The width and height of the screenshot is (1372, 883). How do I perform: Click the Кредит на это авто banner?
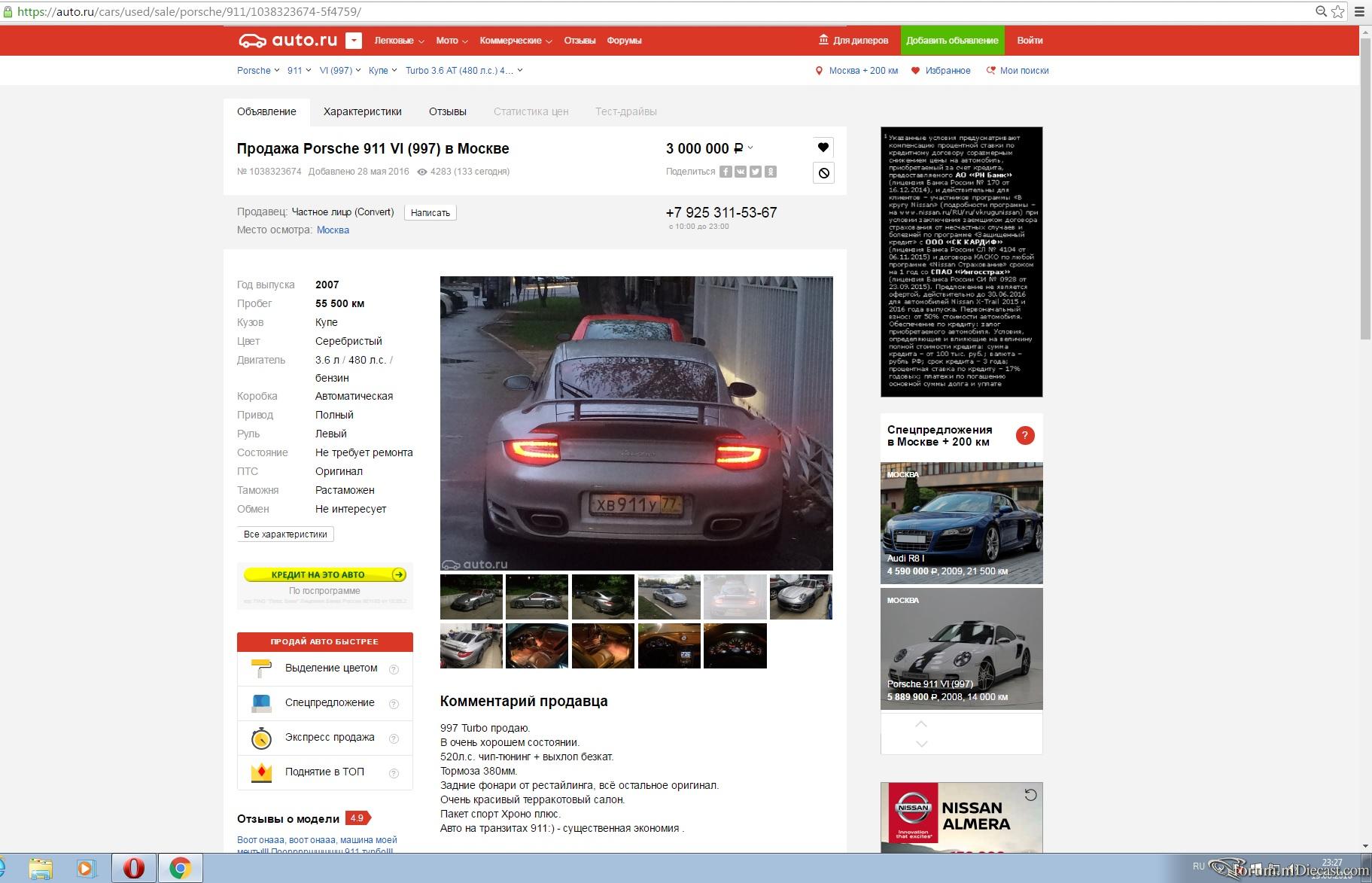(x=325, y=574)
